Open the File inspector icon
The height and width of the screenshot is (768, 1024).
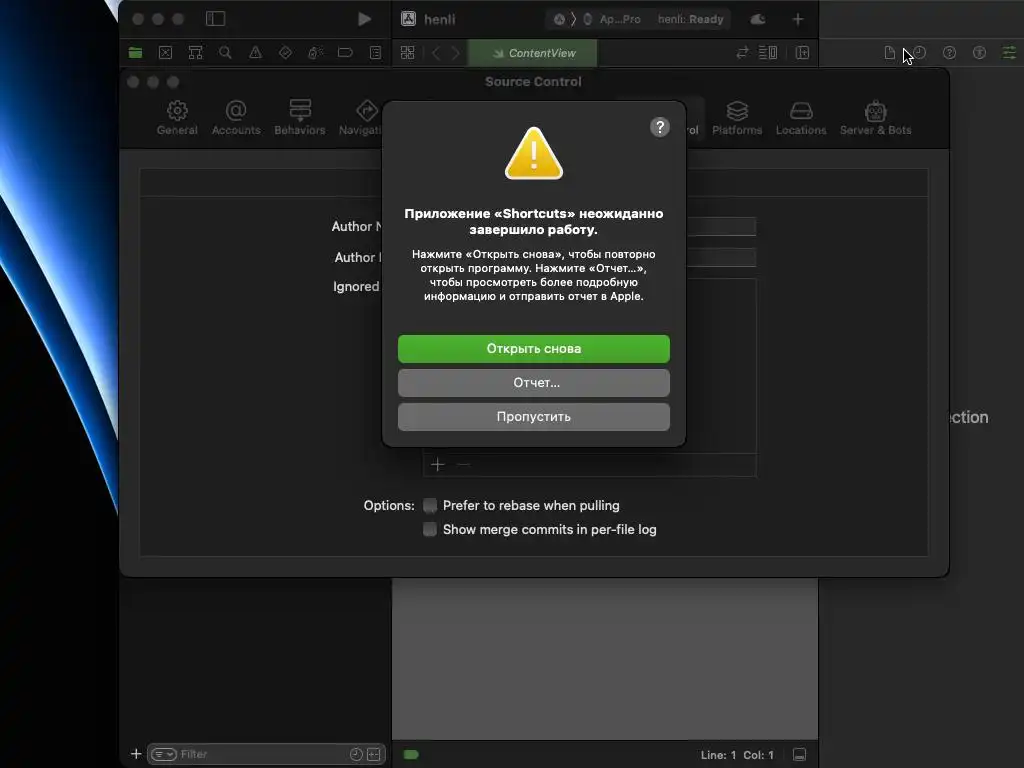pos(889,53)
